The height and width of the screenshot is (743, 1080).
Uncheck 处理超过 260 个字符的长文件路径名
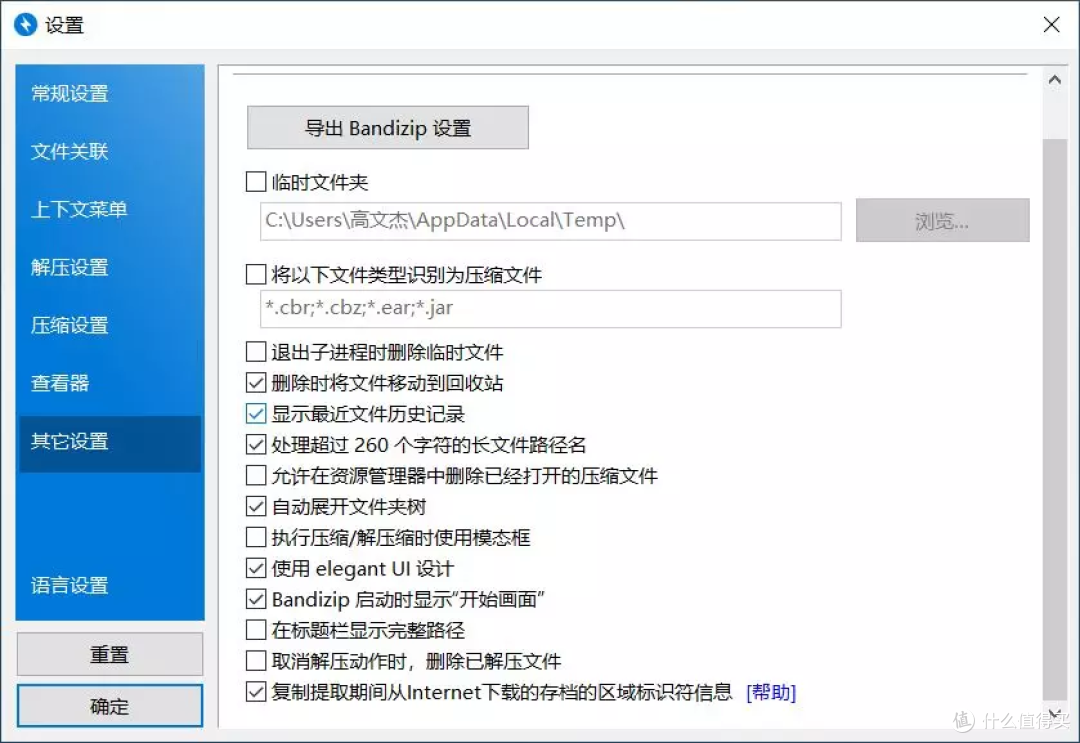pos(256,445)
